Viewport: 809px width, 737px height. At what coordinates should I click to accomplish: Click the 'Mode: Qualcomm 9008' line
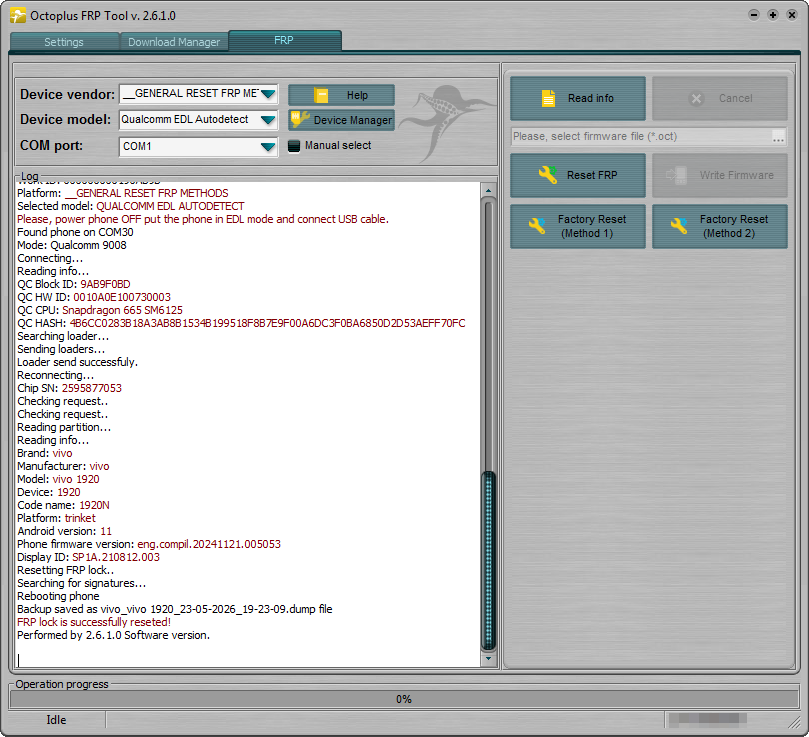click(x=72, y=245)
